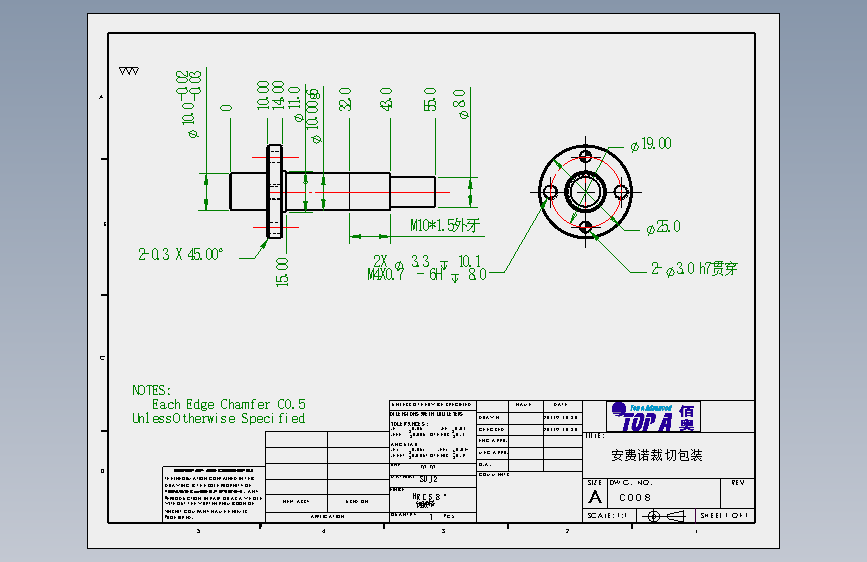Click the 0 ordinate baseline dimension
The width and height of the screenshot is (867, 562).
point(226,108)
